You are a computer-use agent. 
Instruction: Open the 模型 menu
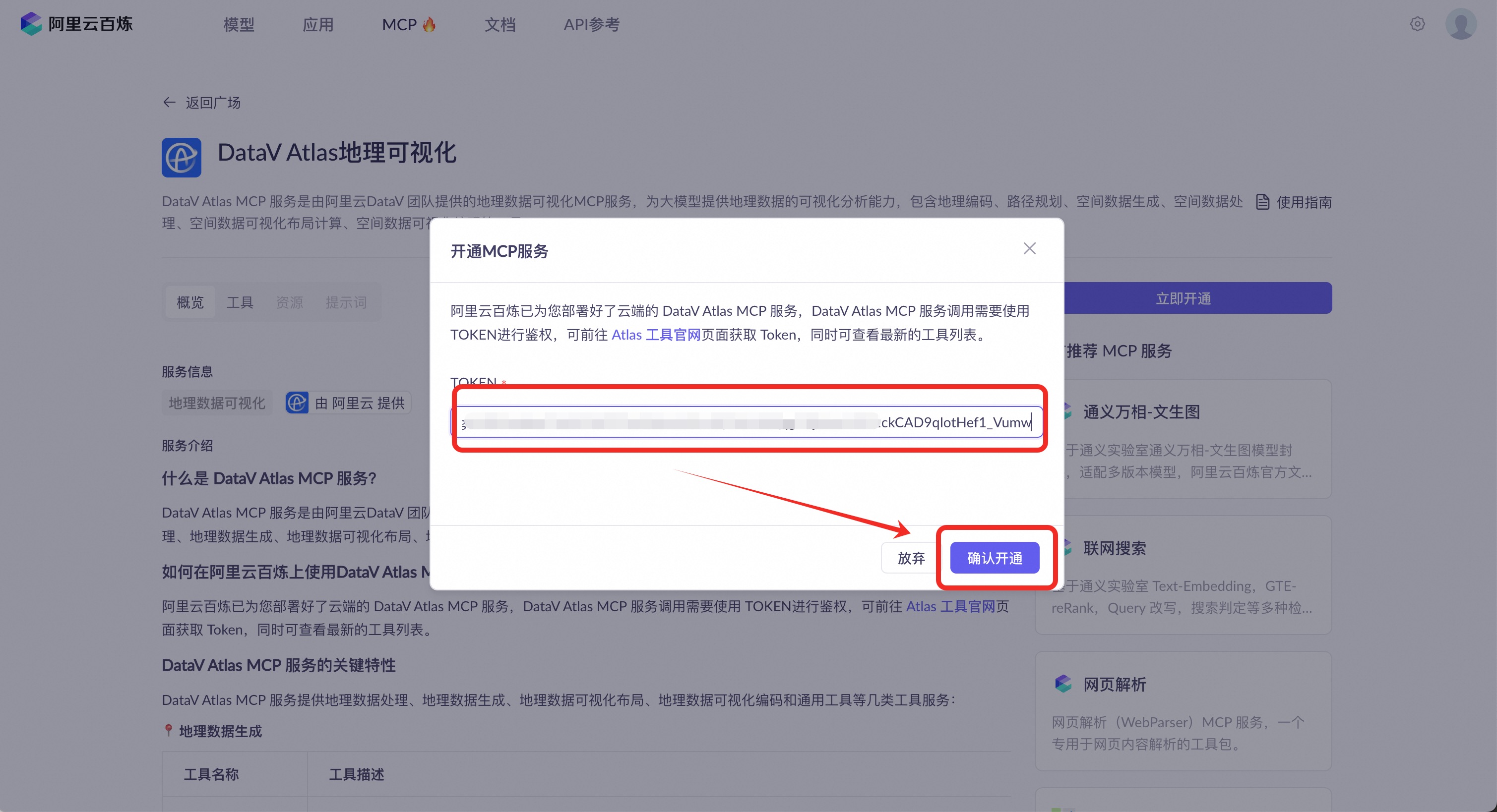click(x=239, y=24)
